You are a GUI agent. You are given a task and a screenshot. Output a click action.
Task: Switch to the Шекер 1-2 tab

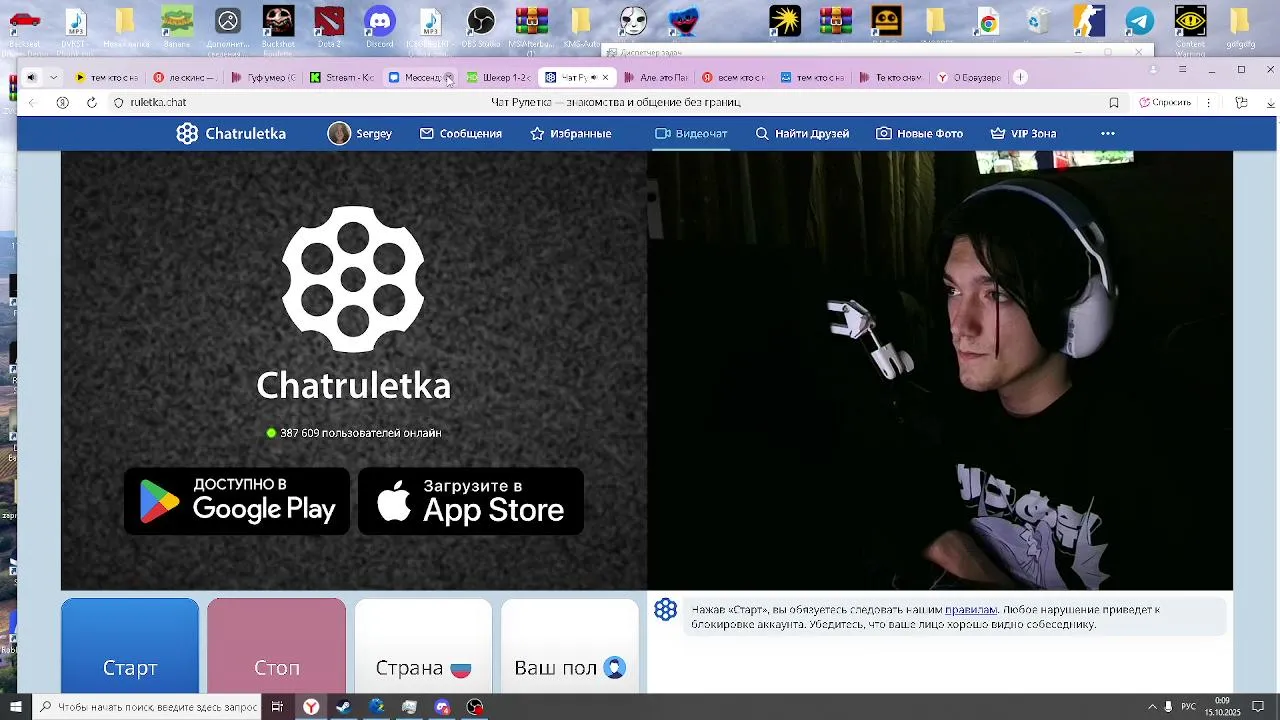[x=498, y=78]
